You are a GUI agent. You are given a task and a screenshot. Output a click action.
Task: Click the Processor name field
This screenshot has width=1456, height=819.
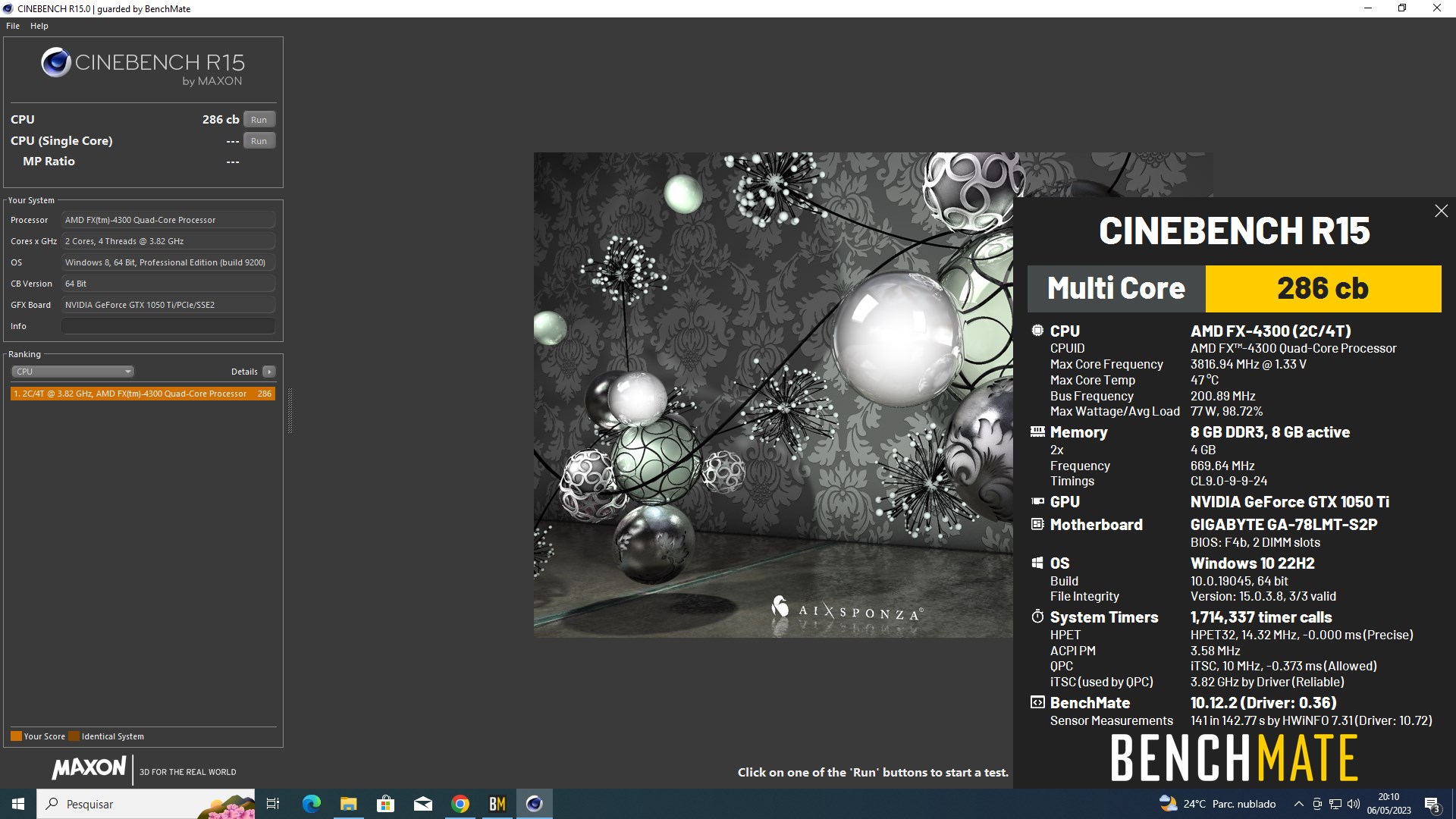click(168, 220)
